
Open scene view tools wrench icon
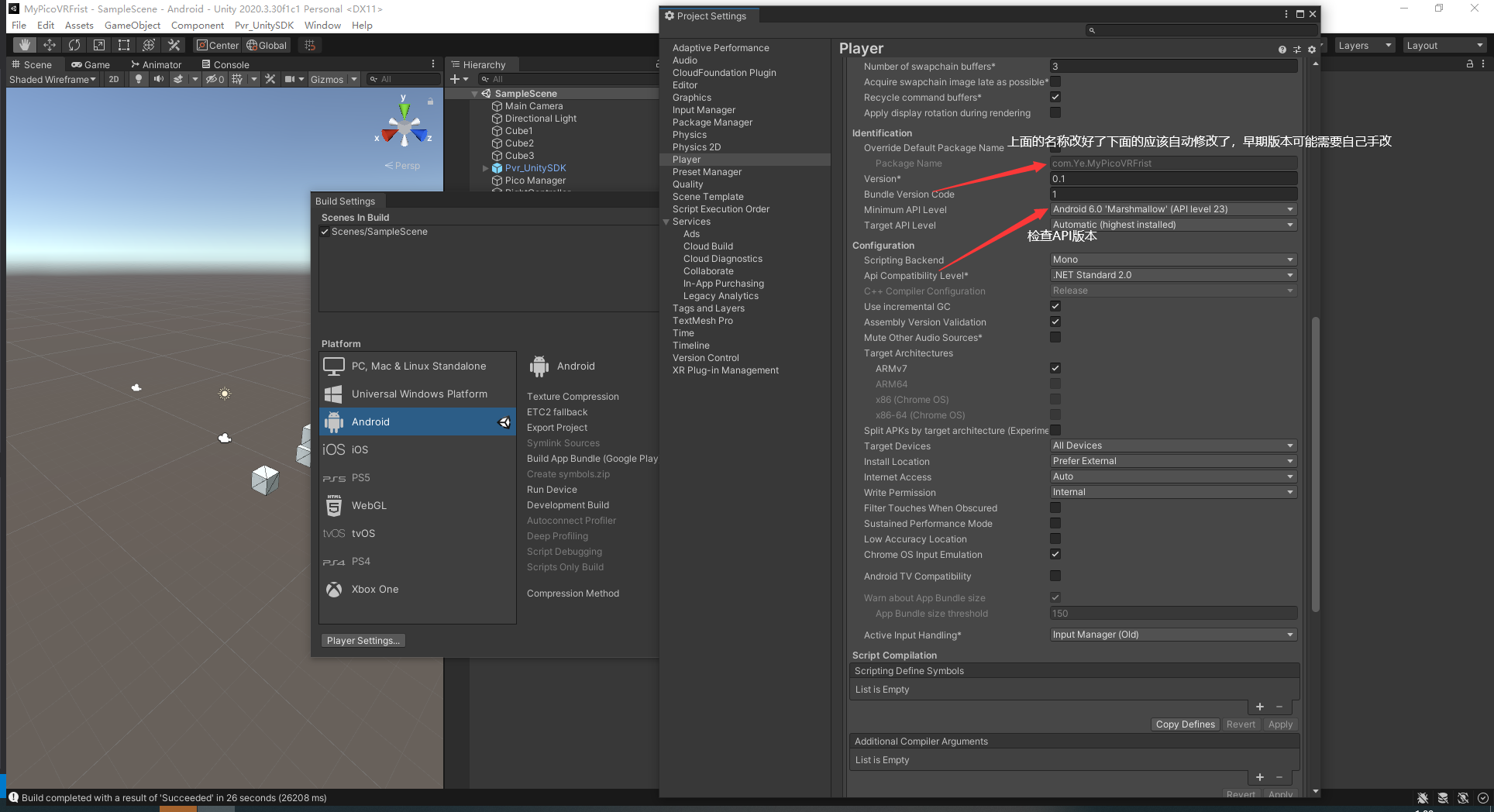(270, 79)
